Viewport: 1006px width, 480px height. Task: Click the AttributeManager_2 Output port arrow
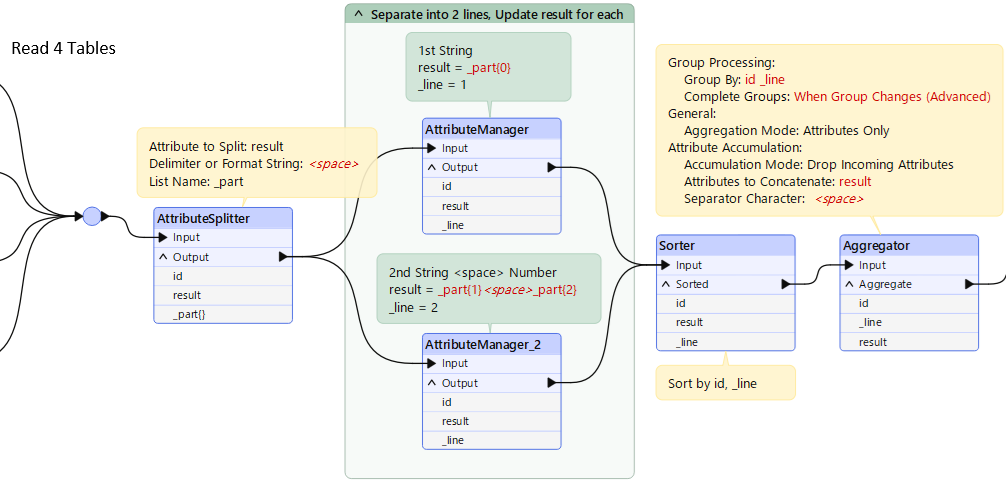(552, 383)
